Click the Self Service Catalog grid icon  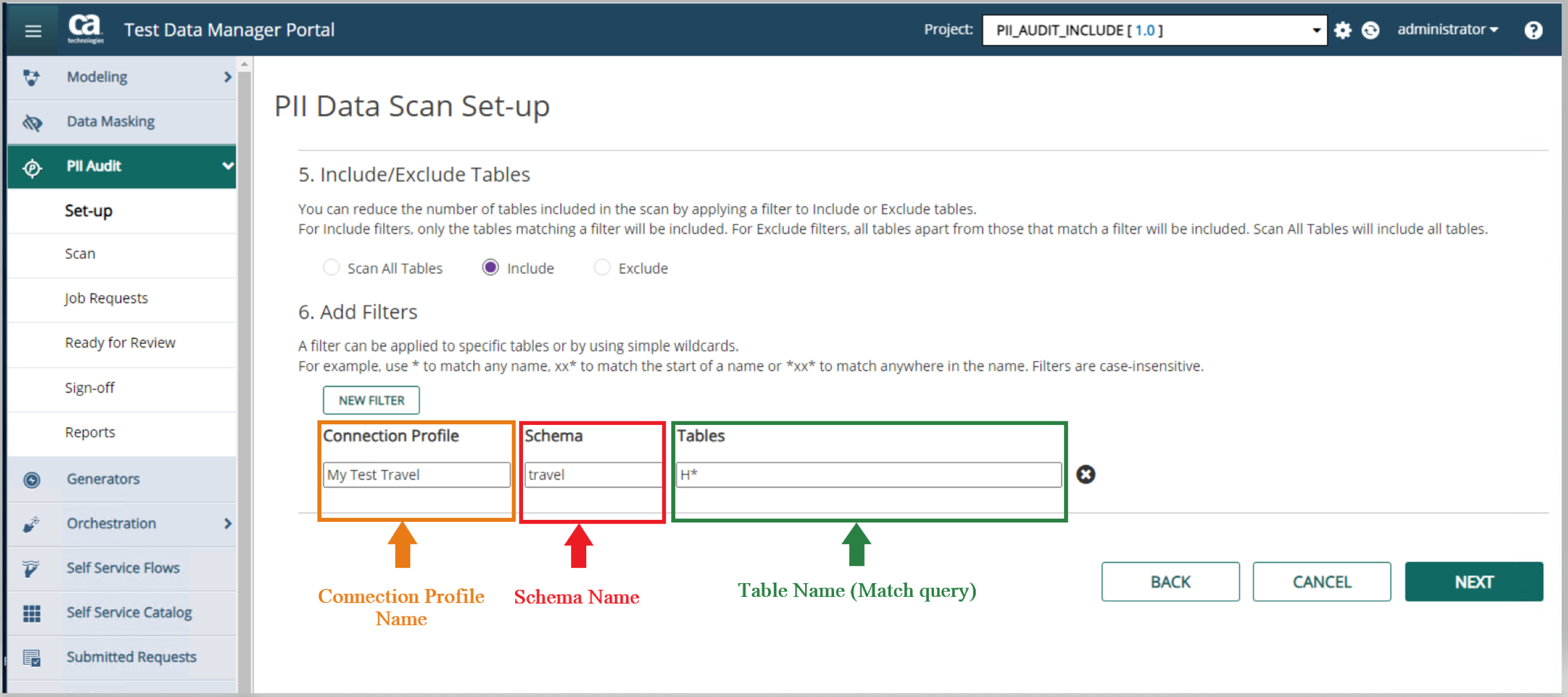(x=32, y=613)
